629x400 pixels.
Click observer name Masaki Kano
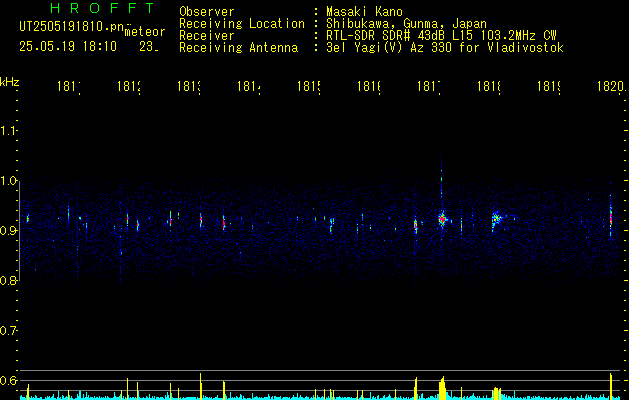[x=364, y=11]
